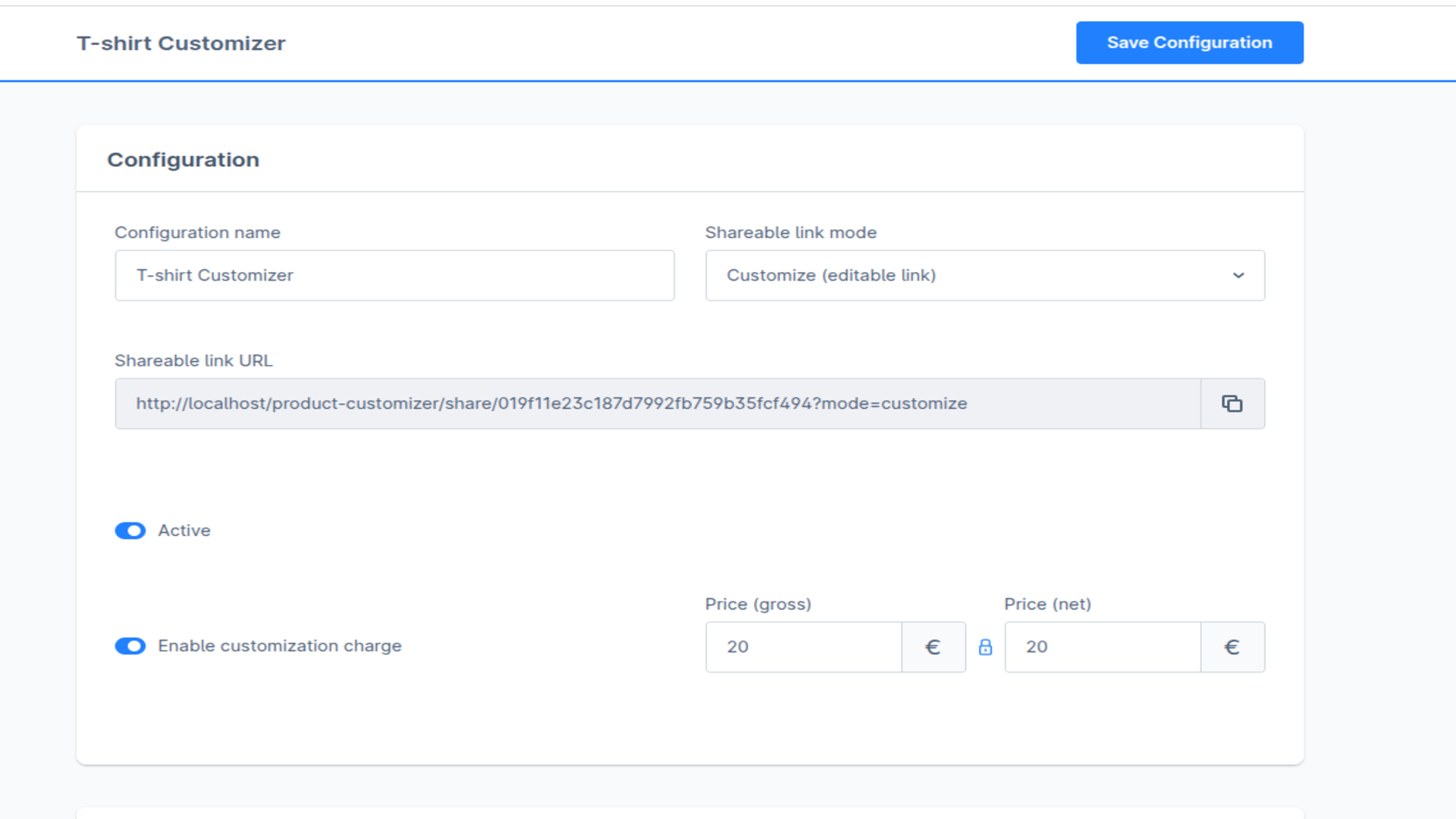Copy the shareable link URL to clipboard
1456x819 pixels.
coord(1232,403)
